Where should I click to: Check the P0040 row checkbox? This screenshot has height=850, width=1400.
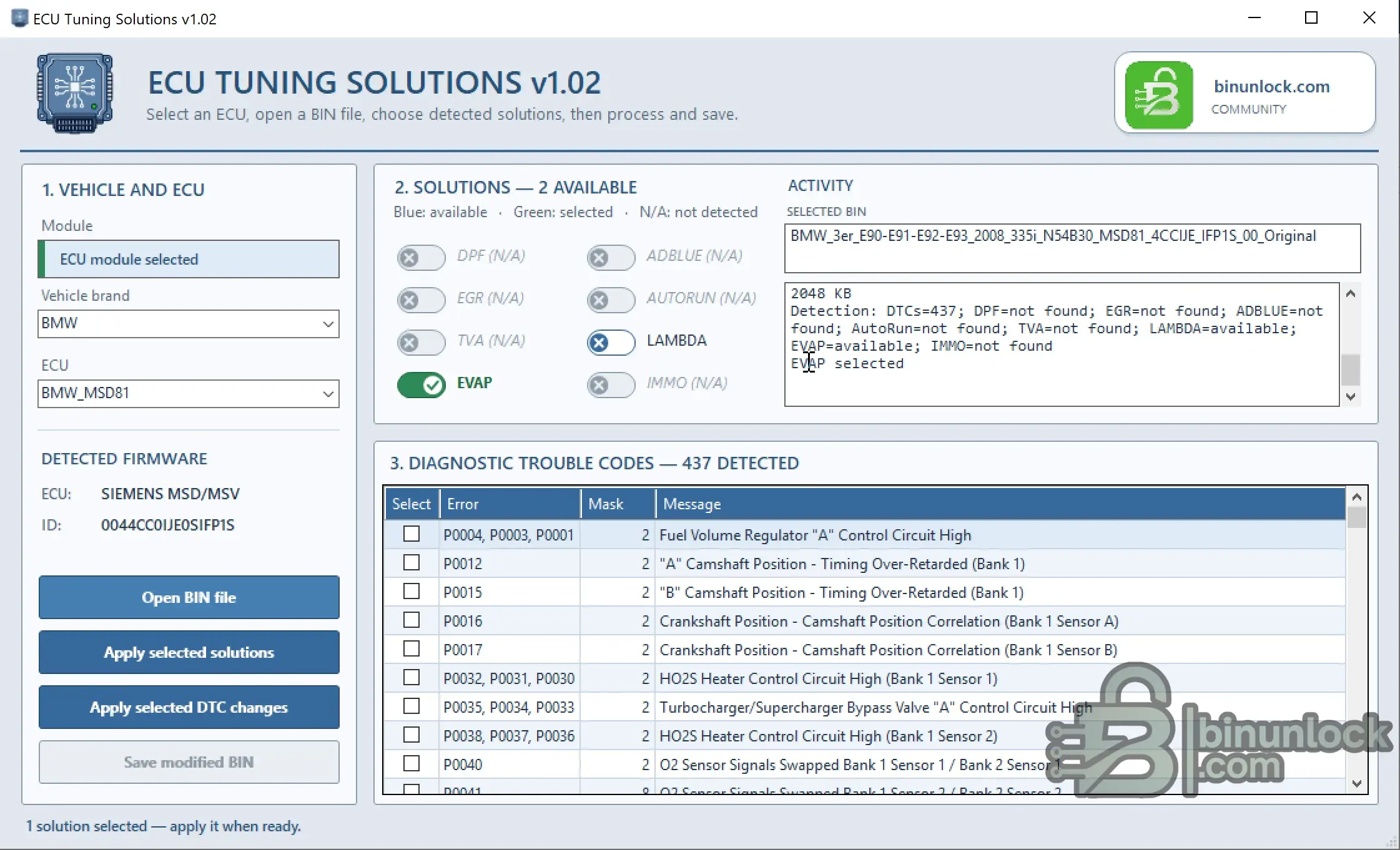pos(412,764)
